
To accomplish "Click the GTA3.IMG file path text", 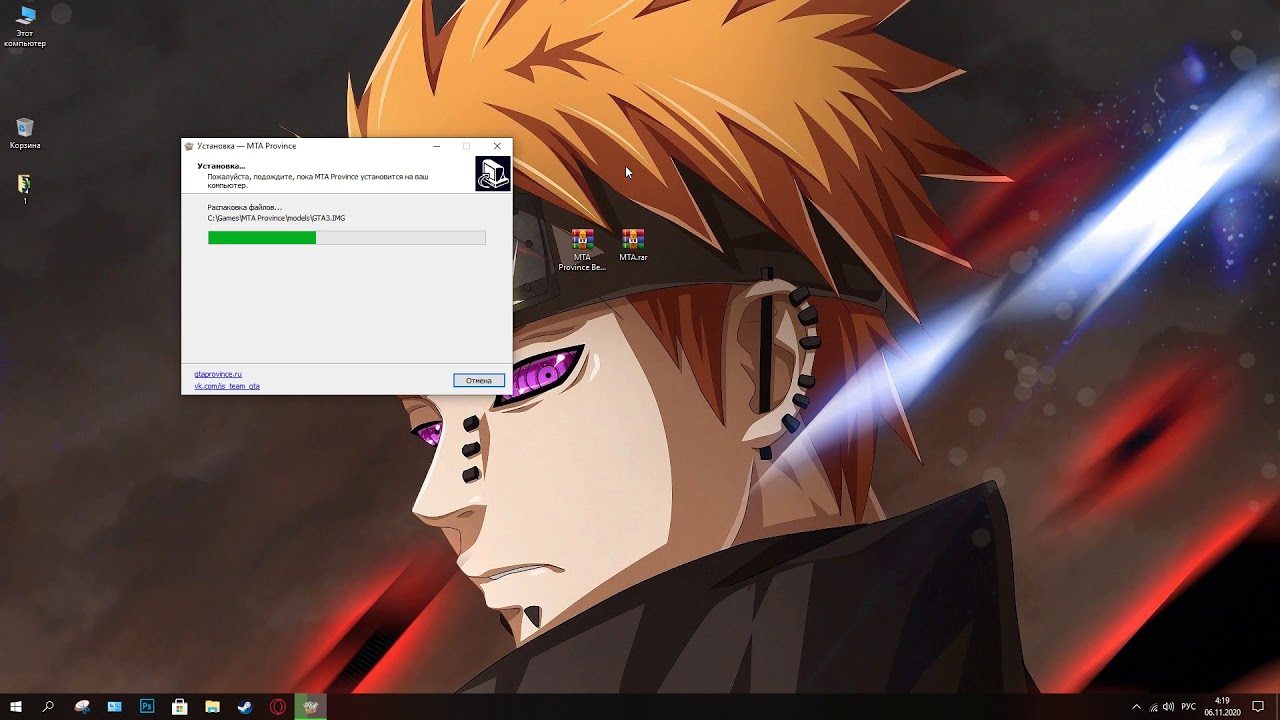I will click(276, 218).
